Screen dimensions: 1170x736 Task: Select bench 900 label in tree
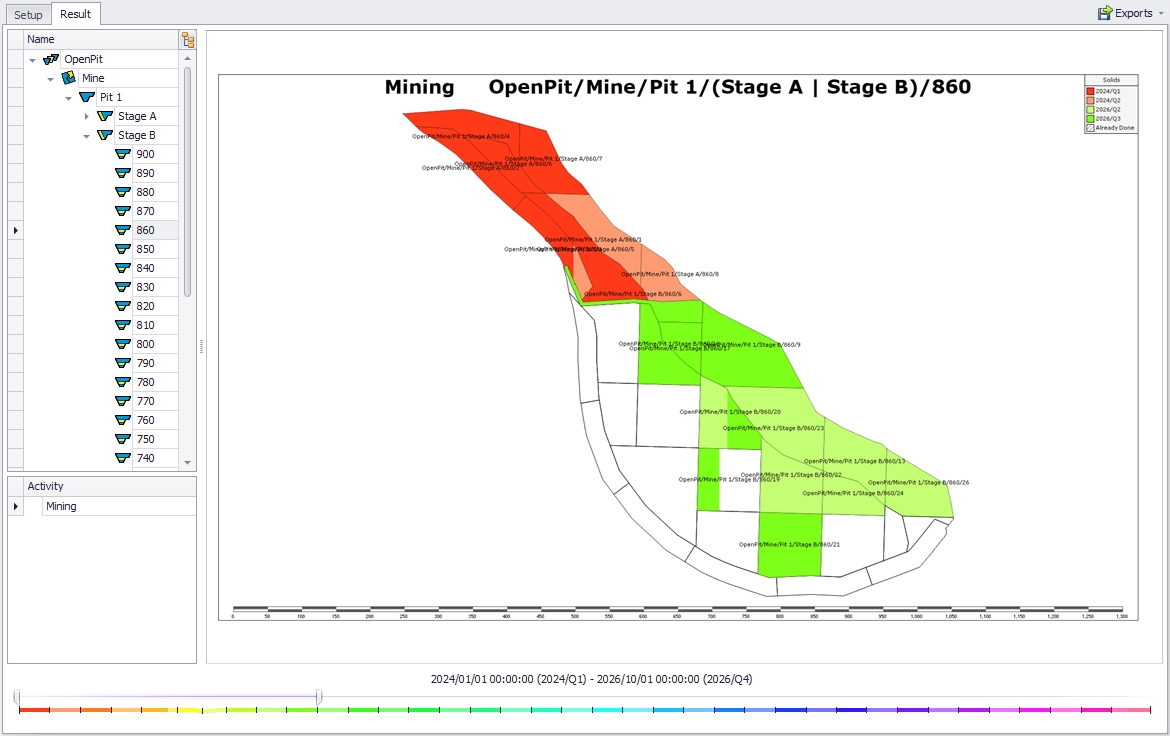146,154
